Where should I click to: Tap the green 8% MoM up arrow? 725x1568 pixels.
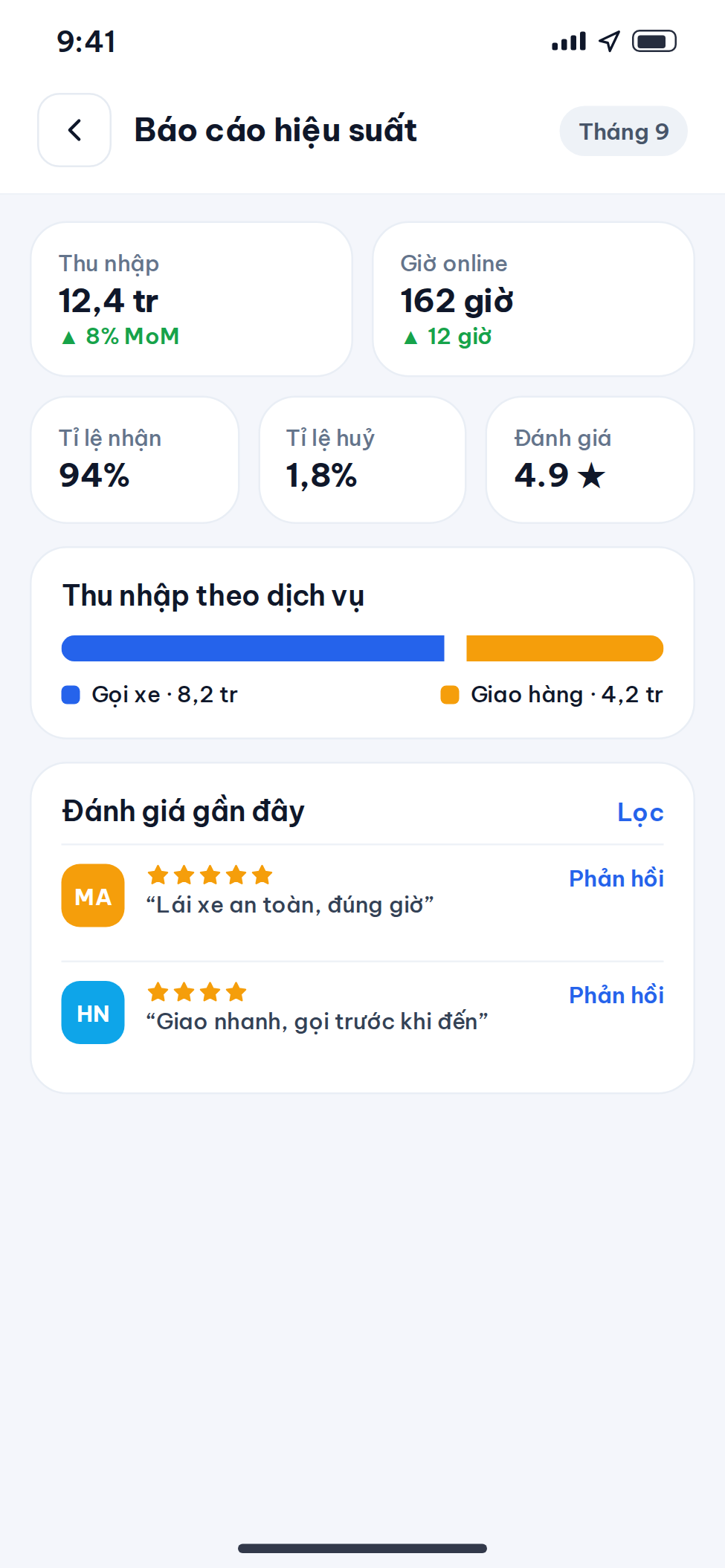pyautogui.click(x=69, y=337)
